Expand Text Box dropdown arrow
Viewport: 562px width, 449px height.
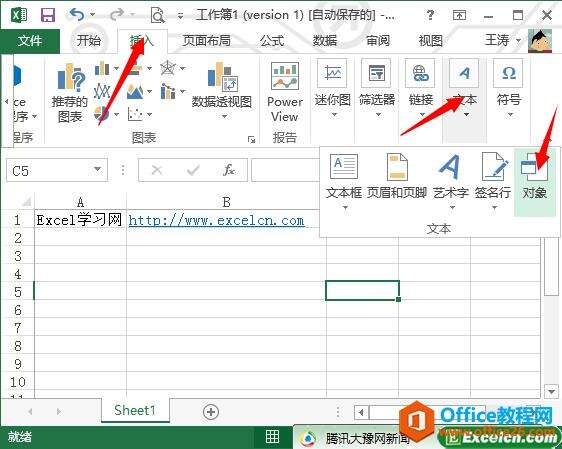345,207
